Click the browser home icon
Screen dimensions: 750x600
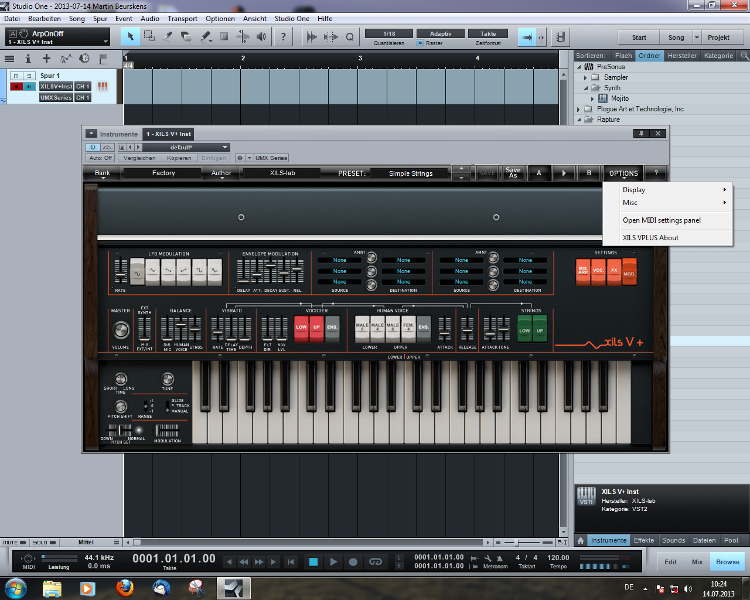580,540
